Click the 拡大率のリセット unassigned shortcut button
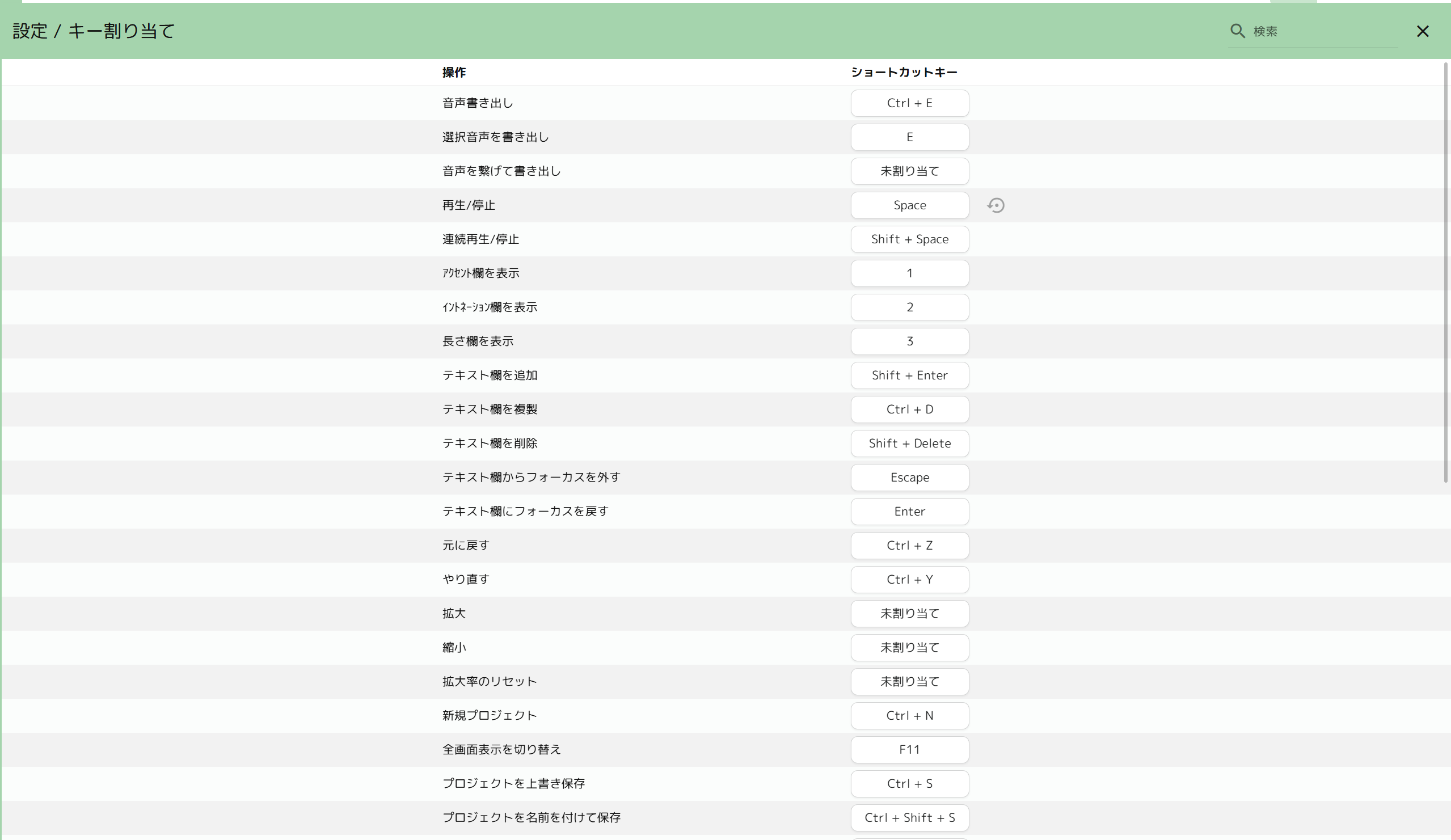 (x=909, y=682)
